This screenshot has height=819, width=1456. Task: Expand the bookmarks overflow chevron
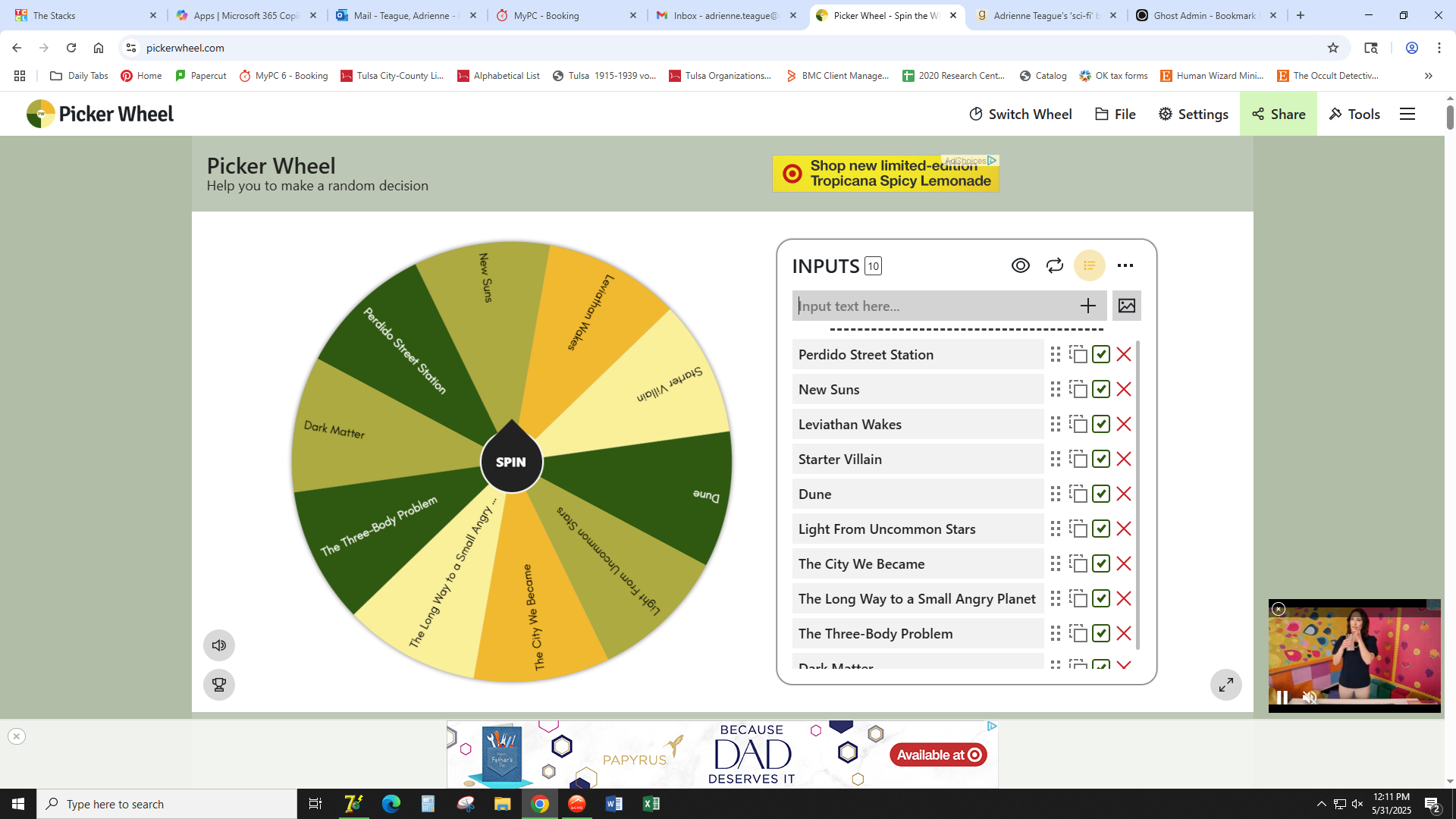tap(1428, 76)
